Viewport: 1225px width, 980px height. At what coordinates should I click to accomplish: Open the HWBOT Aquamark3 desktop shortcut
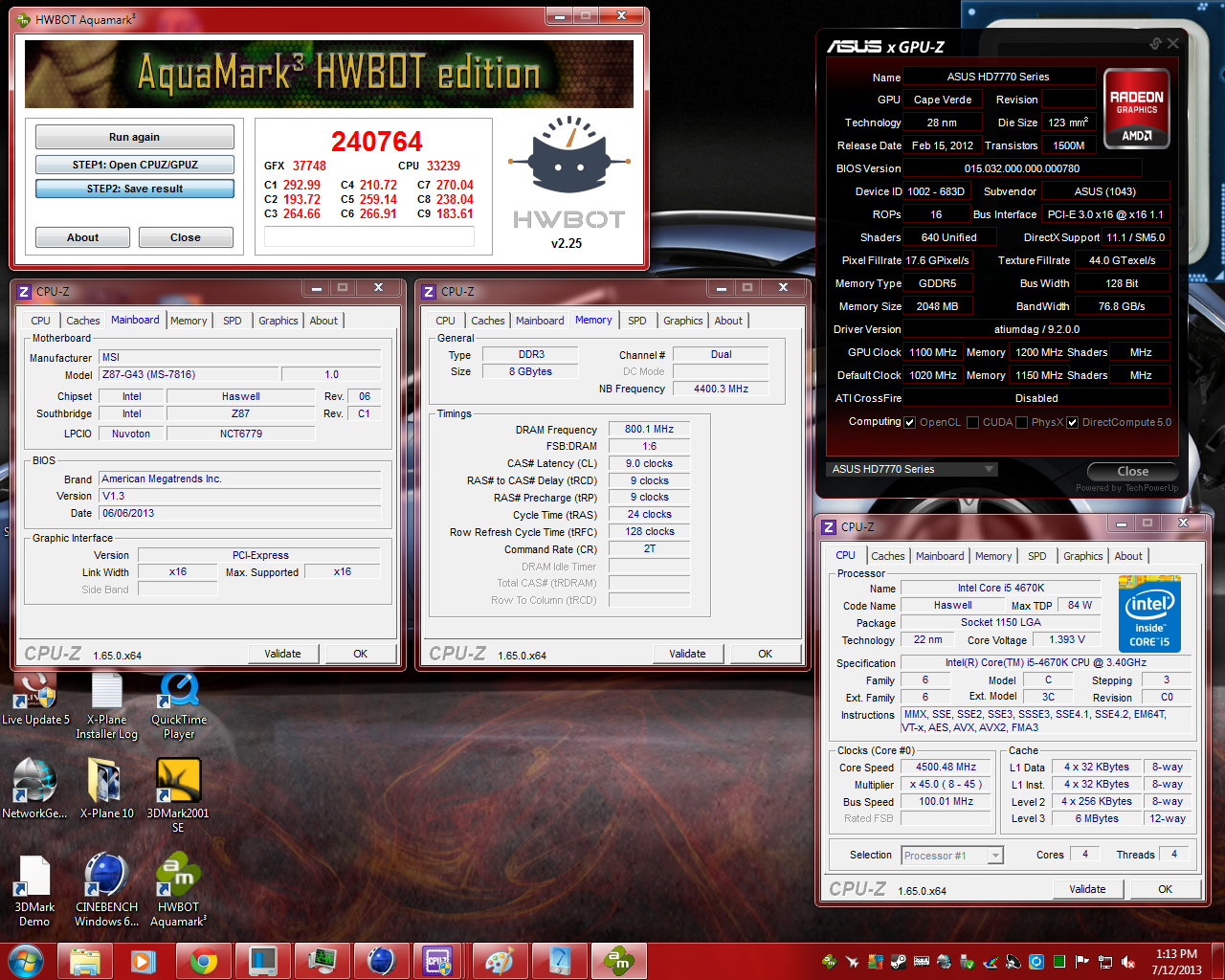point(178,890)
